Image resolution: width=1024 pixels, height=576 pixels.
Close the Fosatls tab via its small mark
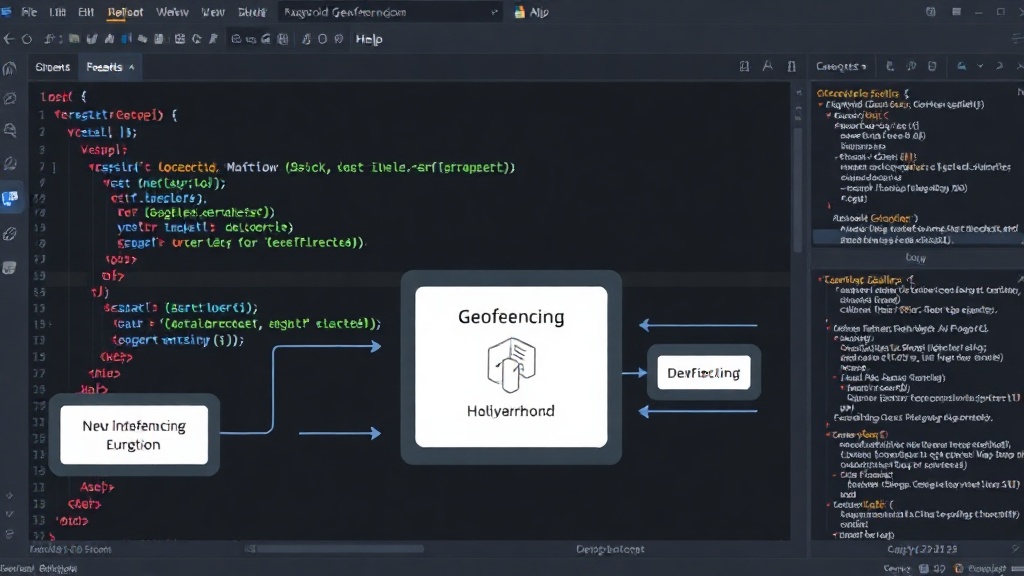[131, 67]
